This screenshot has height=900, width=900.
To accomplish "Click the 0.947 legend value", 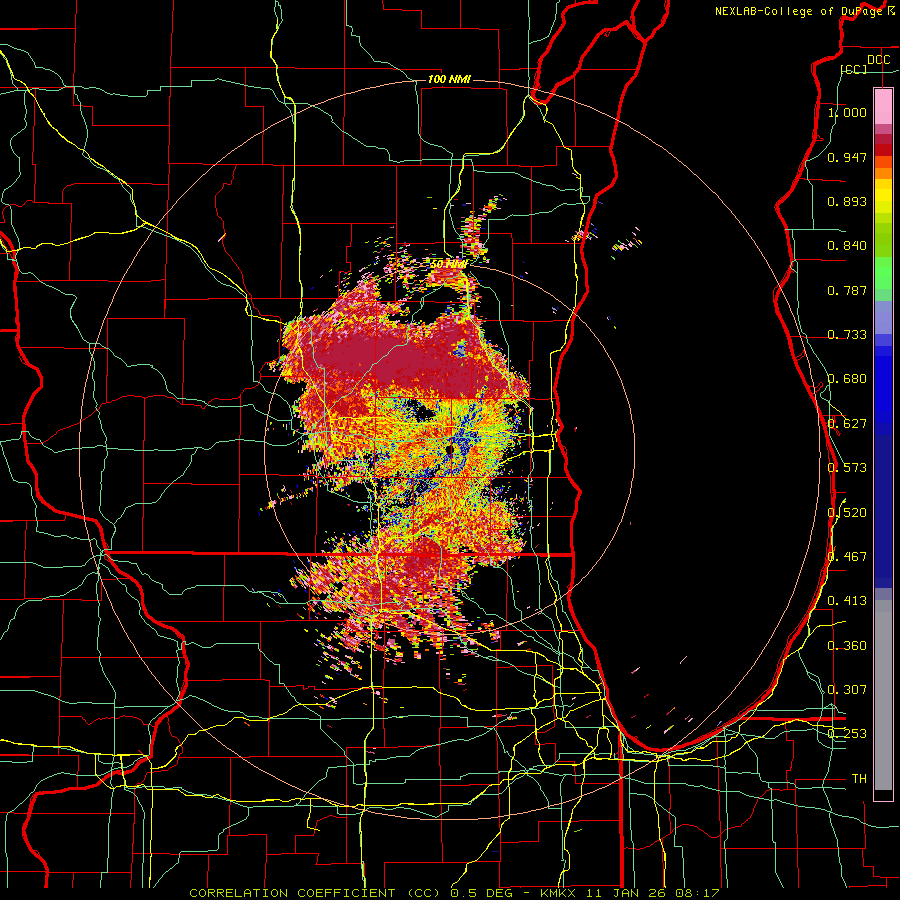I will [x=847, y=157].
